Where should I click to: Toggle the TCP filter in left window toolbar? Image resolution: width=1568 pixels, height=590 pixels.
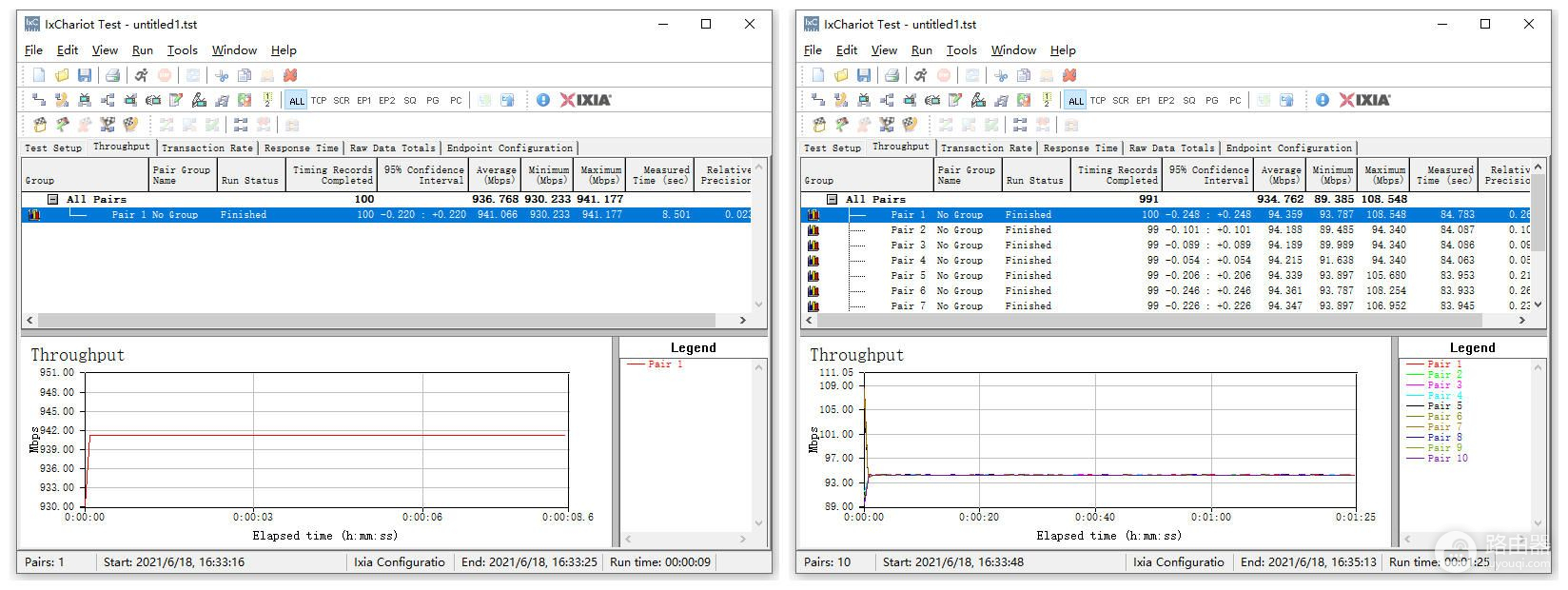point(319,101)
